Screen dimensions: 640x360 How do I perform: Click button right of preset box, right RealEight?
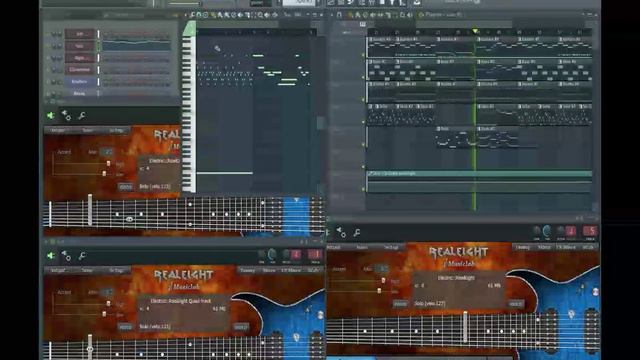click(516, 304)
